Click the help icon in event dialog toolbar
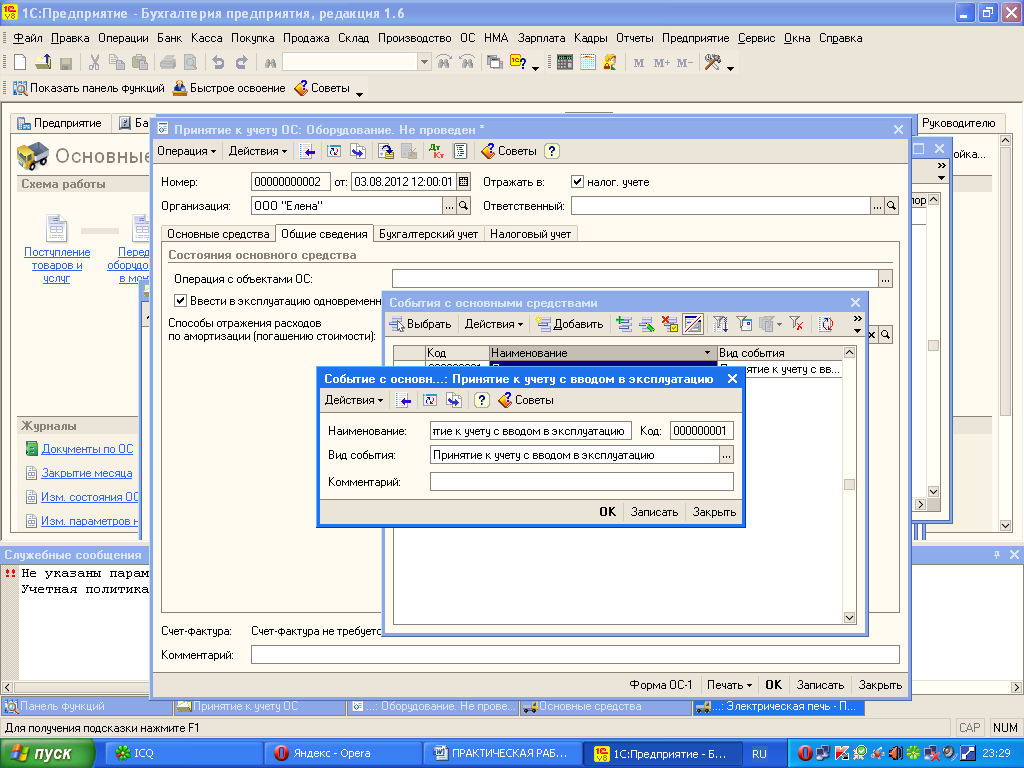Viewport: 1024px width, 768px height. [x=481, y=400]
